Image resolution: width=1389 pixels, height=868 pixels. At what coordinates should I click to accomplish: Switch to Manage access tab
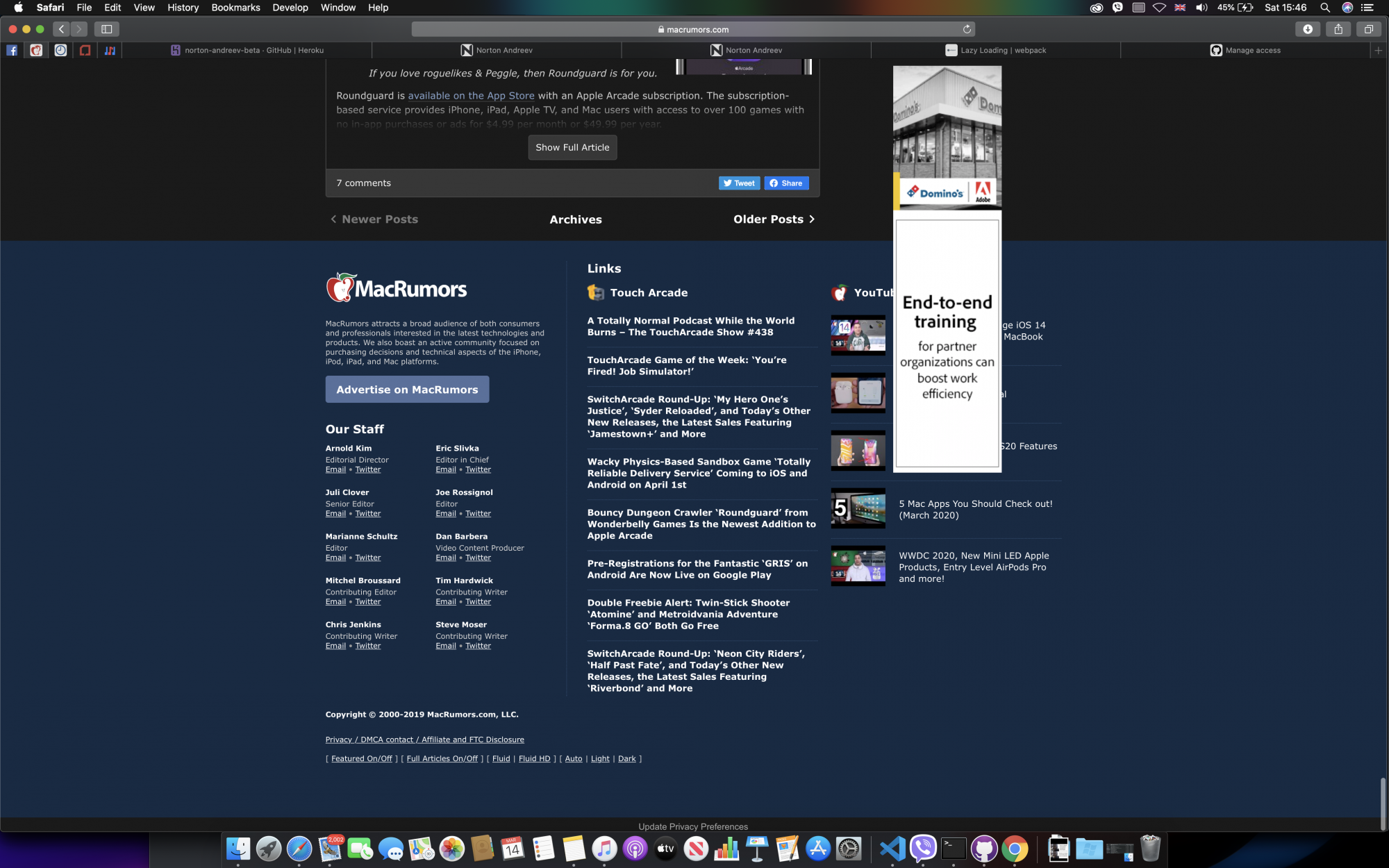1245,50
